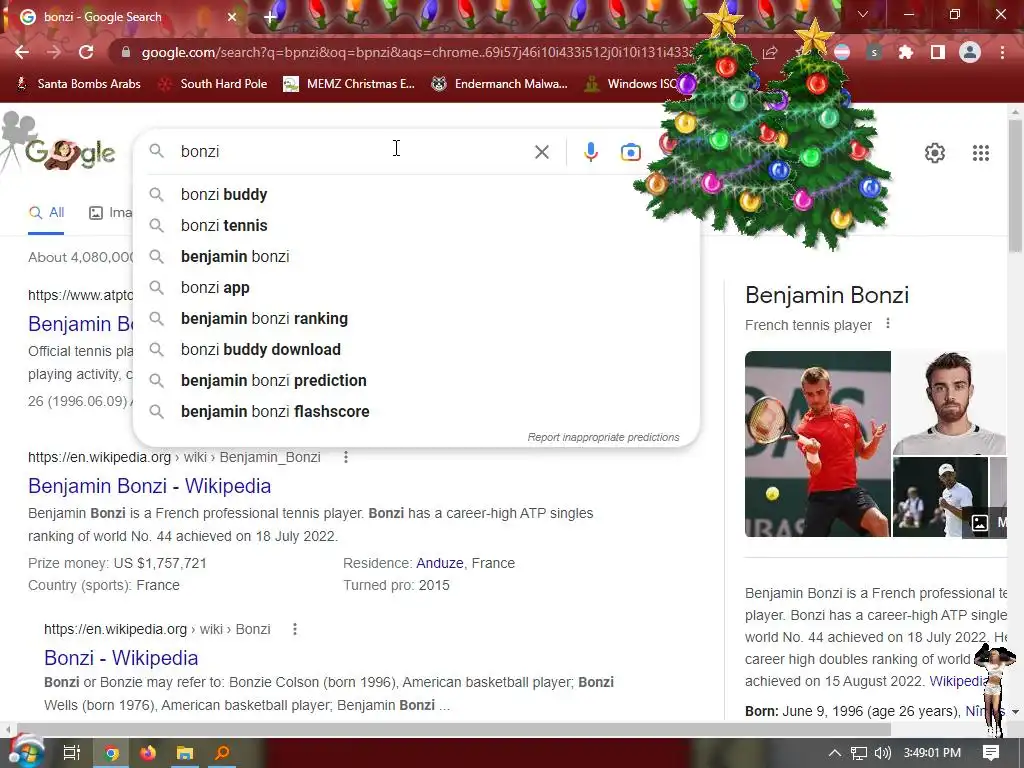The height and width of the screenshot is (768, 1024).
Task: Open the tab search dropdown arrow
Action: (x=862, y=14)
